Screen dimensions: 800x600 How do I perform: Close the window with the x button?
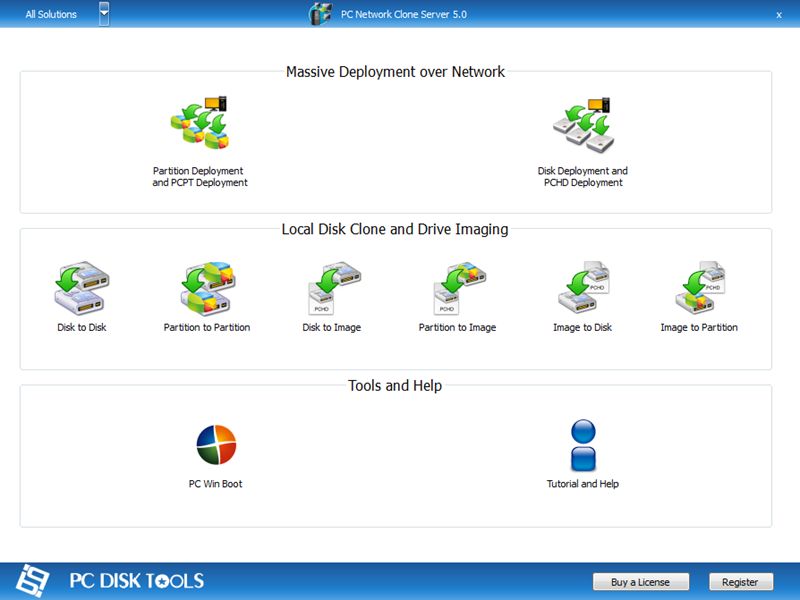tap(779, 15)
